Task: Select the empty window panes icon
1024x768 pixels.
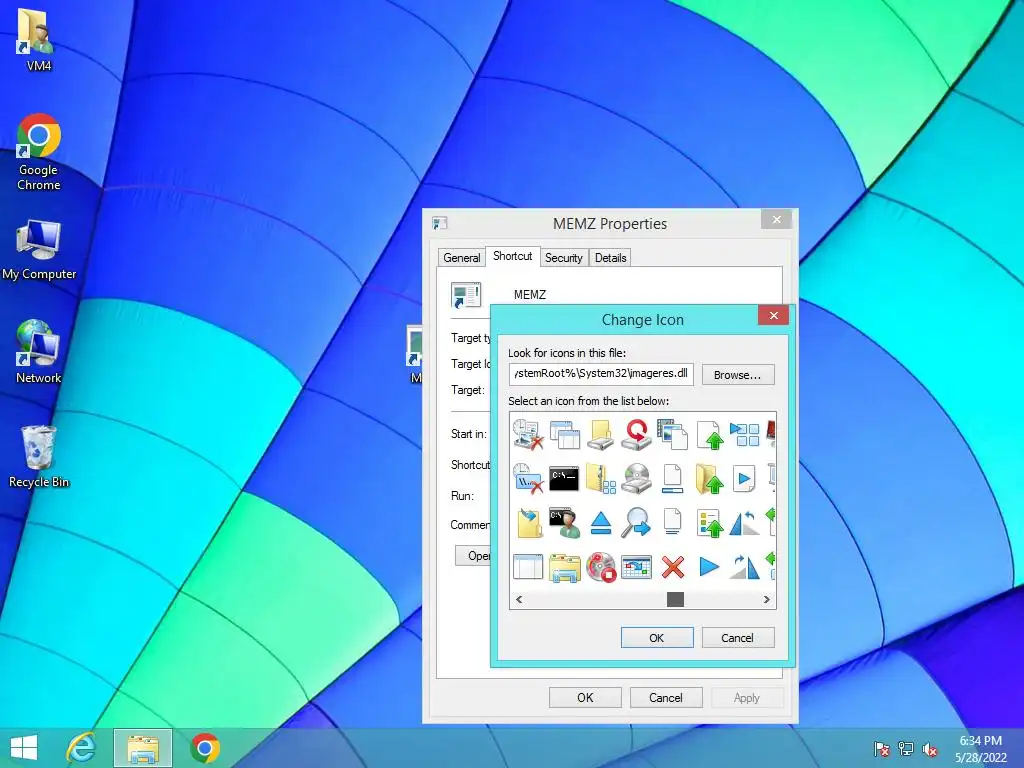Action: coord(528,567)
